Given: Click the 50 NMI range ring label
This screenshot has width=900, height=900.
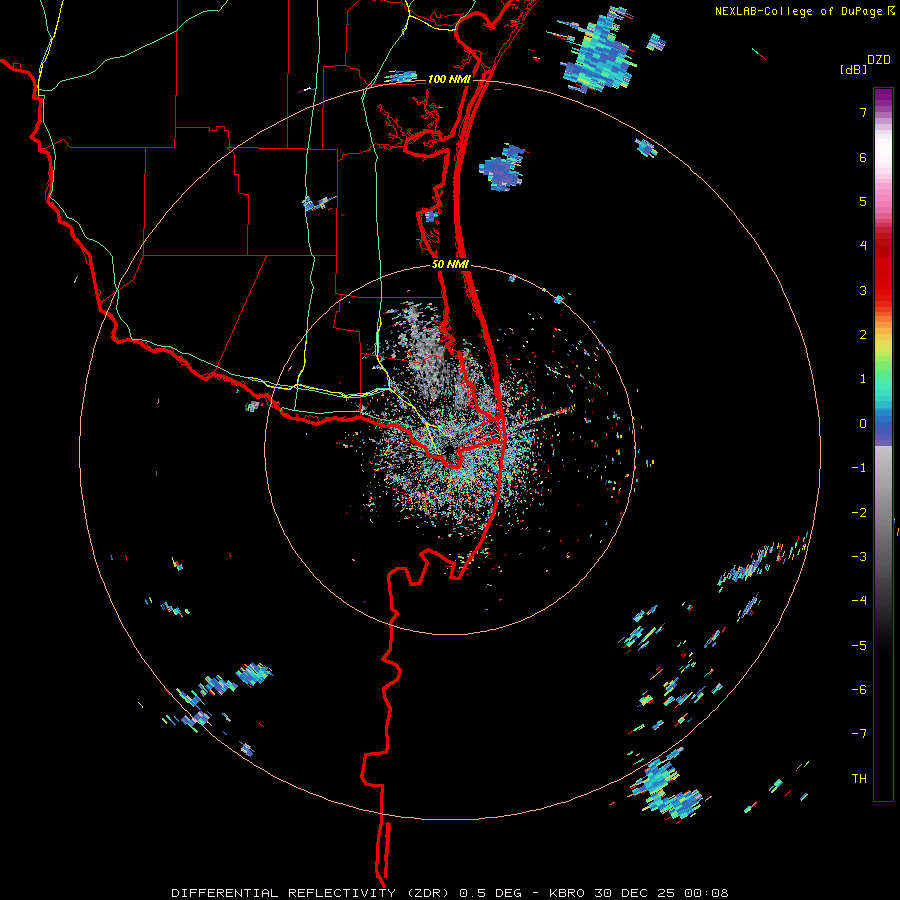Looking at the screenshot, I should 450,265.
